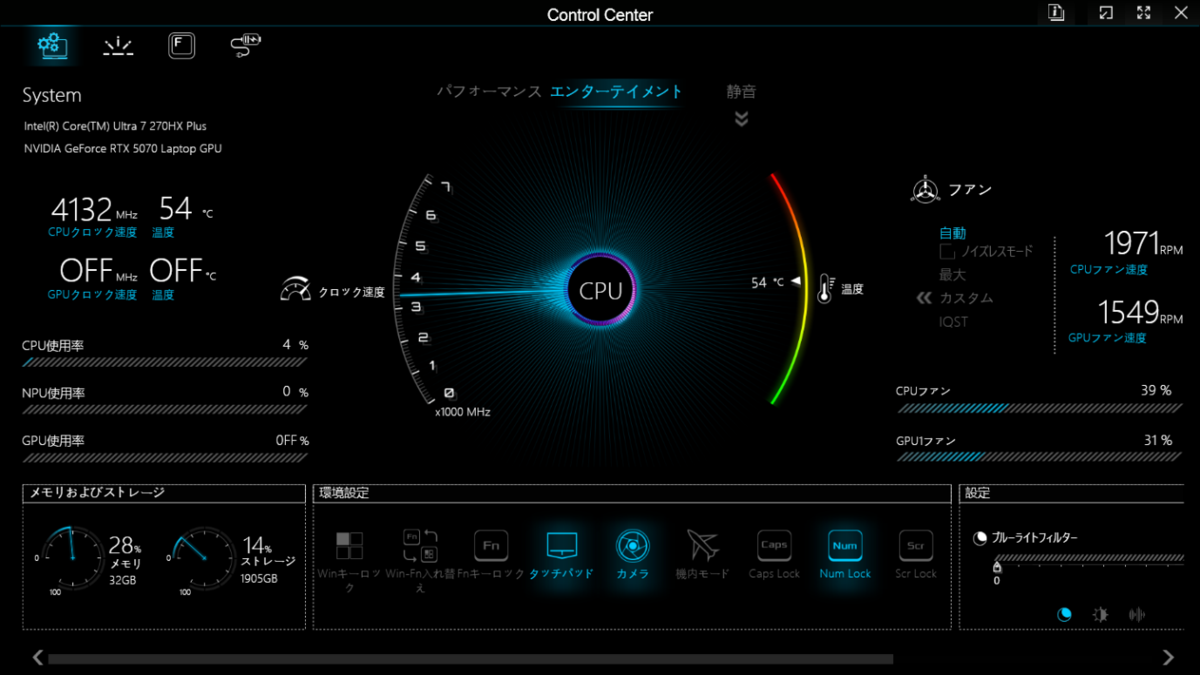The width and height of the screenshot is (1200, 675).
Task: Toggle the Winキーロック icon
Action: (349, 546)
